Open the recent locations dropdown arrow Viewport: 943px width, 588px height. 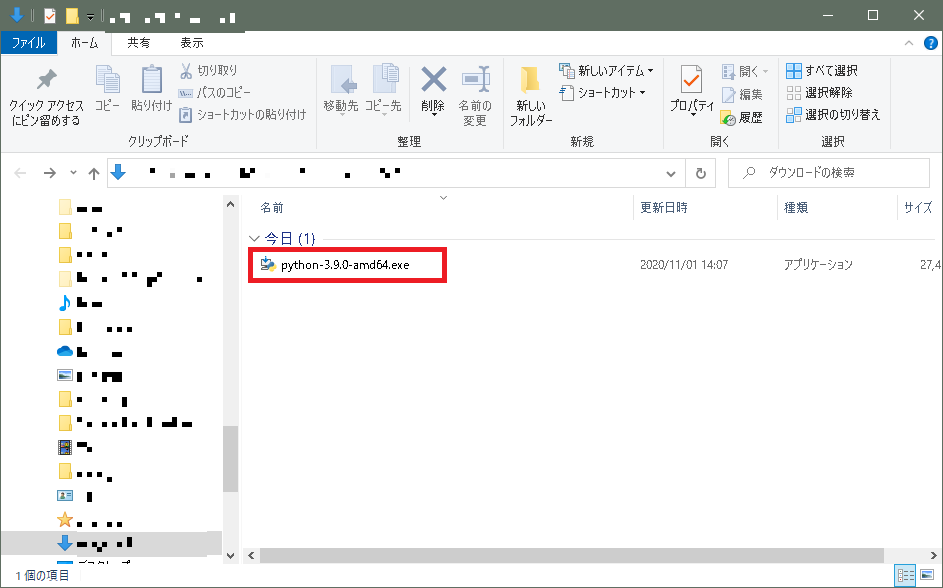pos(73,173)
